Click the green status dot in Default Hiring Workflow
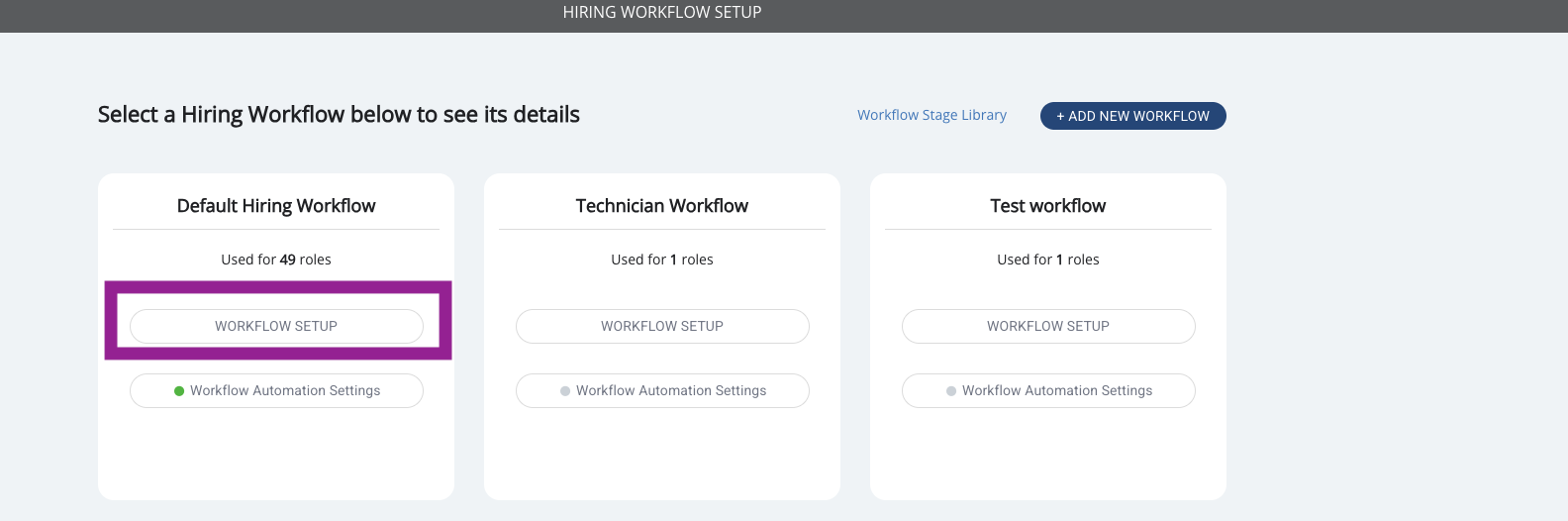Screen dimensions: 1568x521 (x=179, y=391)
